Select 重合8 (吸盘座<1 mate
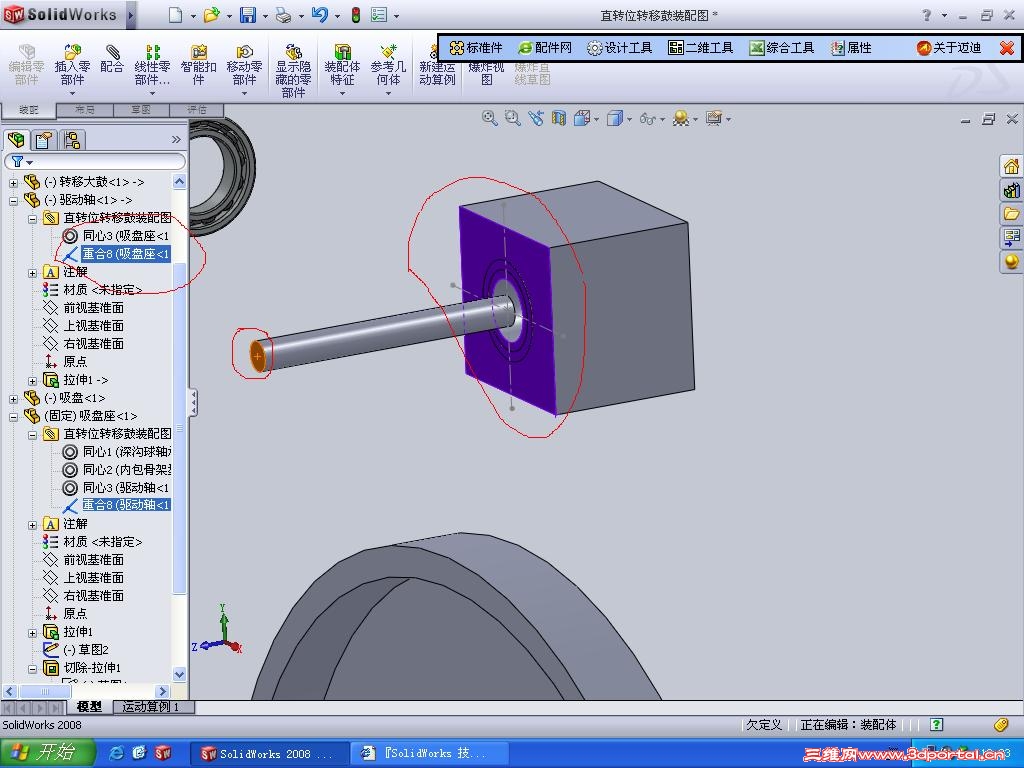The height and width of the screenshot is (768, 1024). [116, 254]
